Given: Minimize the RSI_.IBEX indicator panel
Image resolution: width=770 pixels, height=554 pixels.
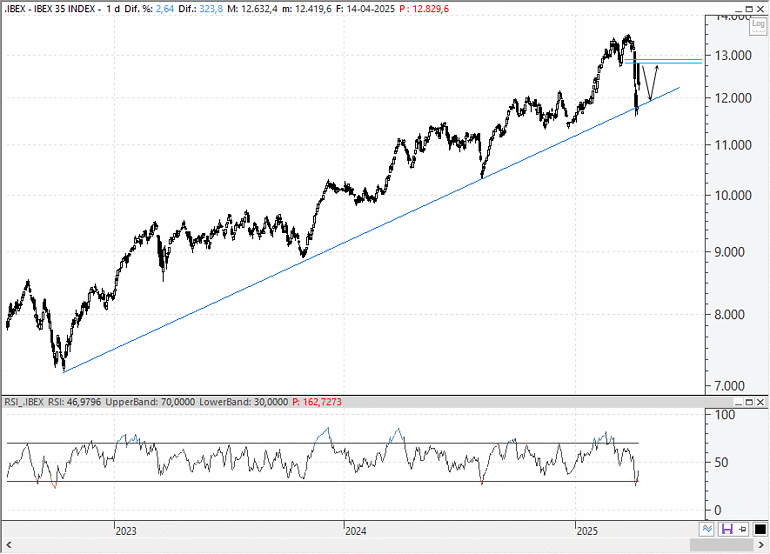Looking at the screenshot, I should point(739,402).
